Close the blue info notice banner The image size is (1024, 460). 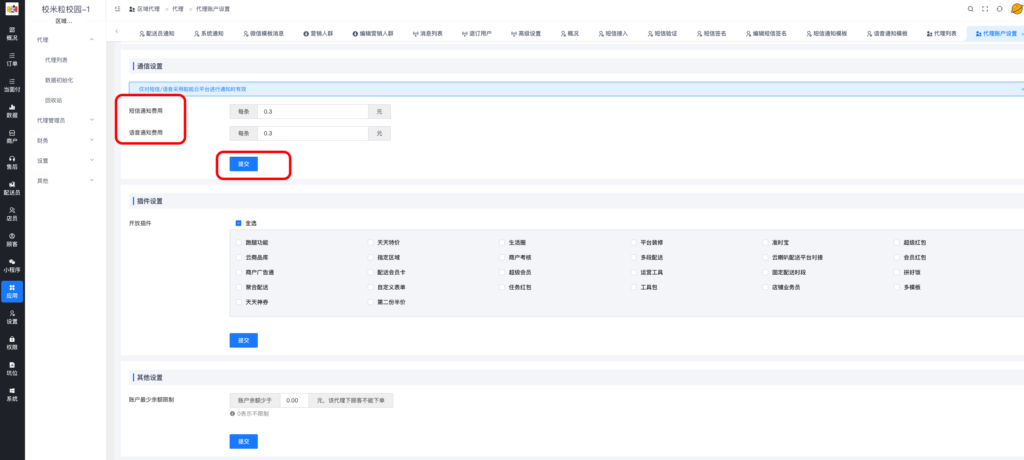click(1021, 89)
